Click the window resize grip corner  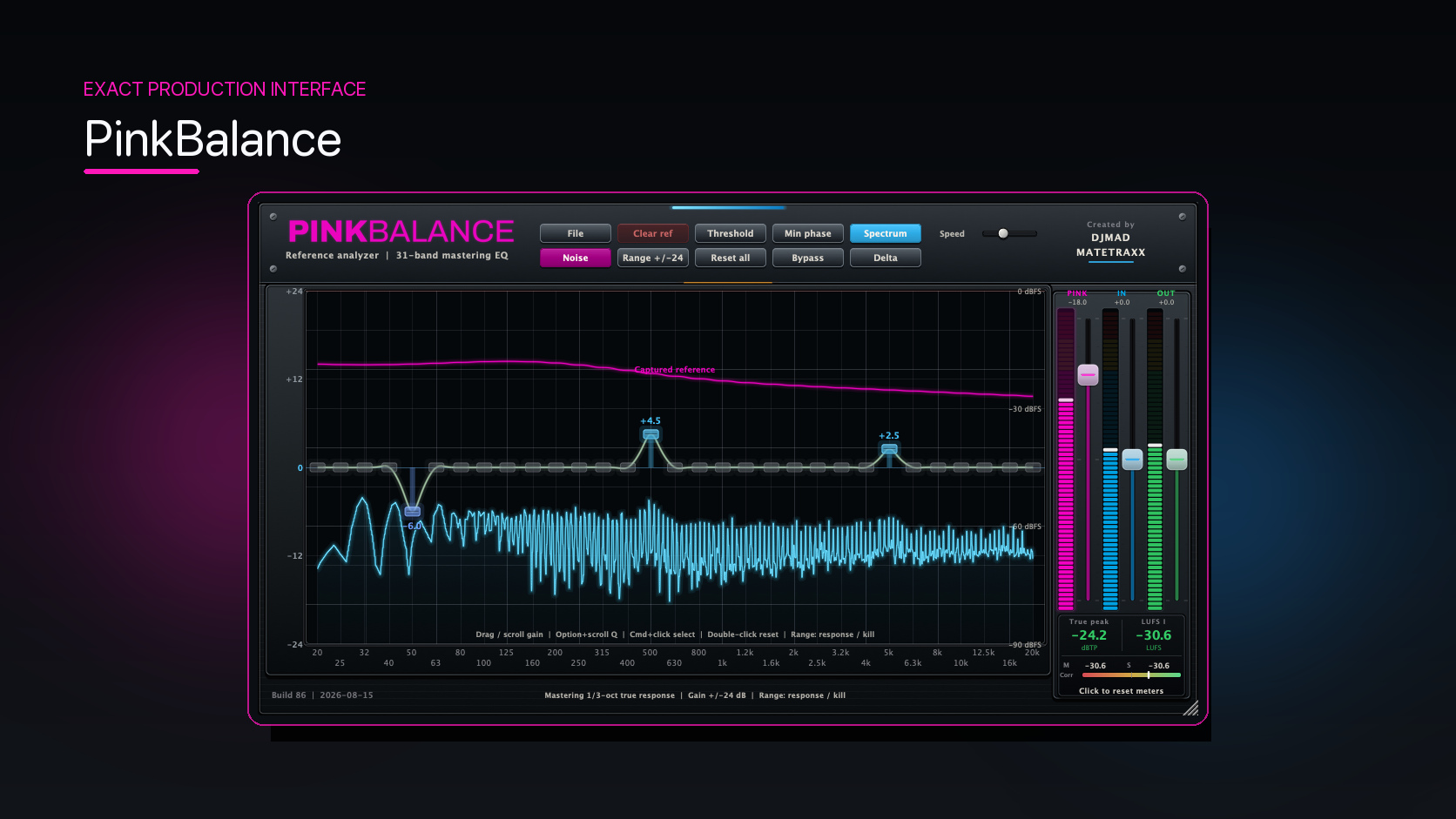point(1191,708)
